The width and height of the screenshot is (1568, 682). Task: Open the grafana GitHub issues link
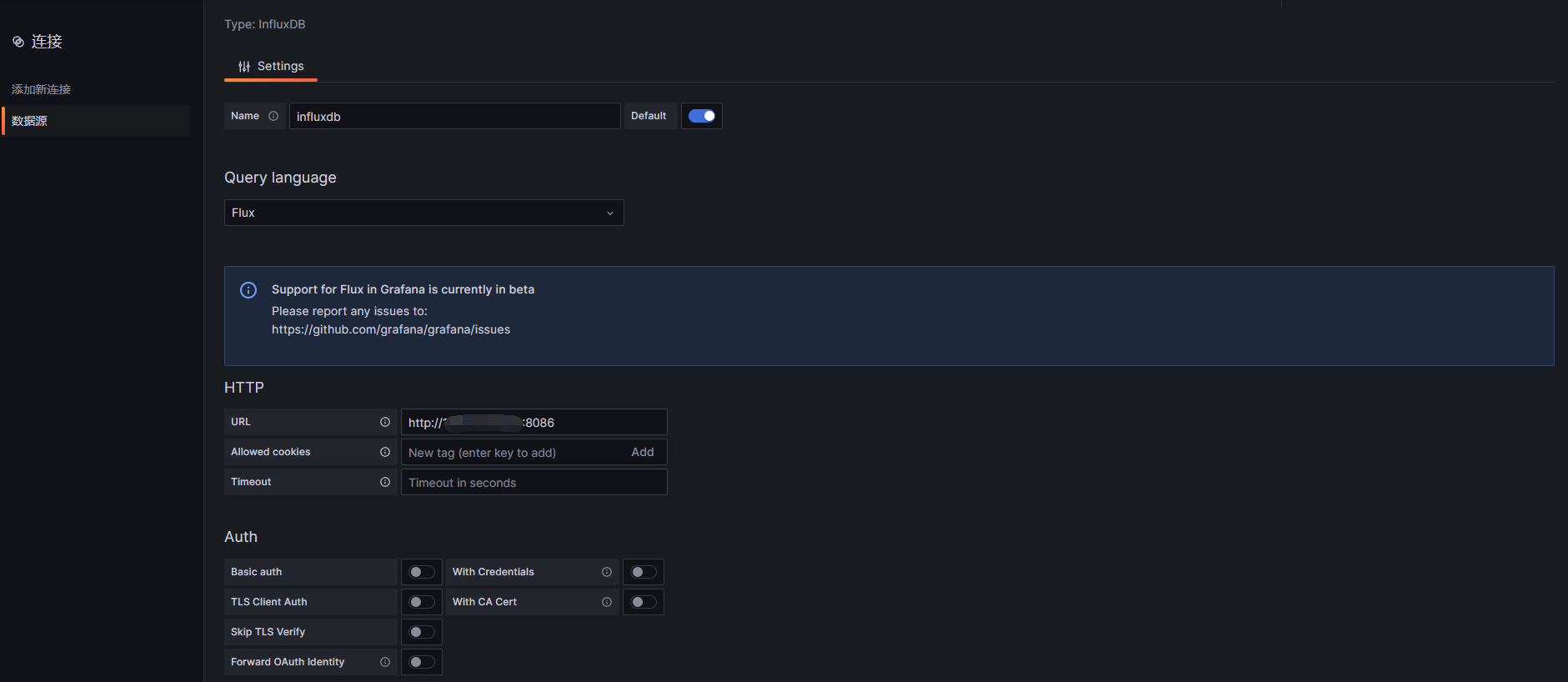[391, 329]
